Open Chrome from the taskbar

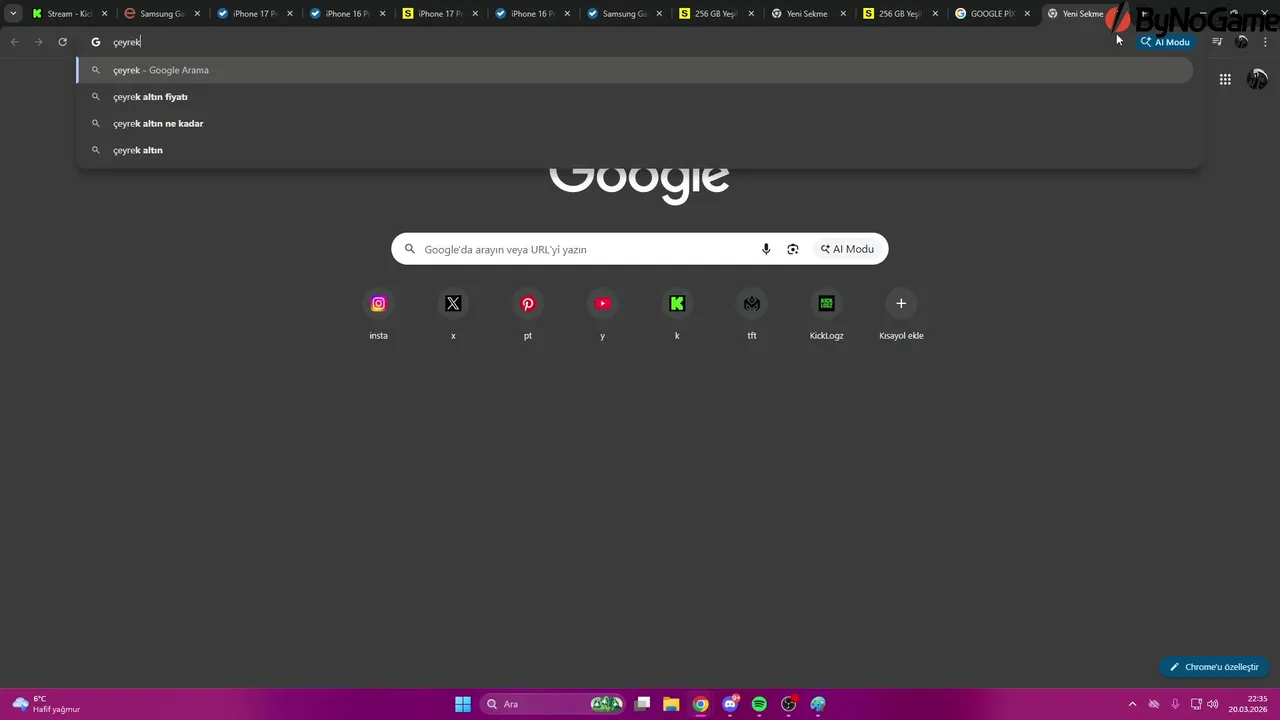point(701,704)
